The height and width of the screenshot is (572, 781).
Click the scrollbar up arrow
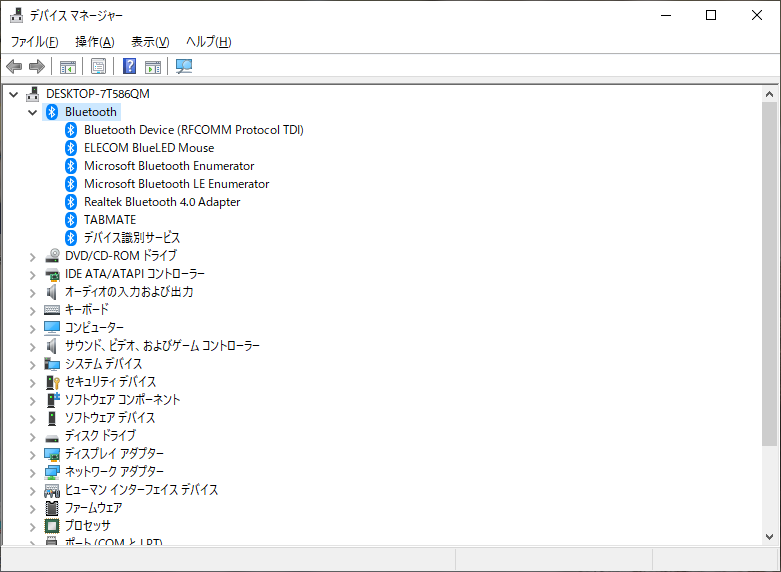tap(770, 94)
